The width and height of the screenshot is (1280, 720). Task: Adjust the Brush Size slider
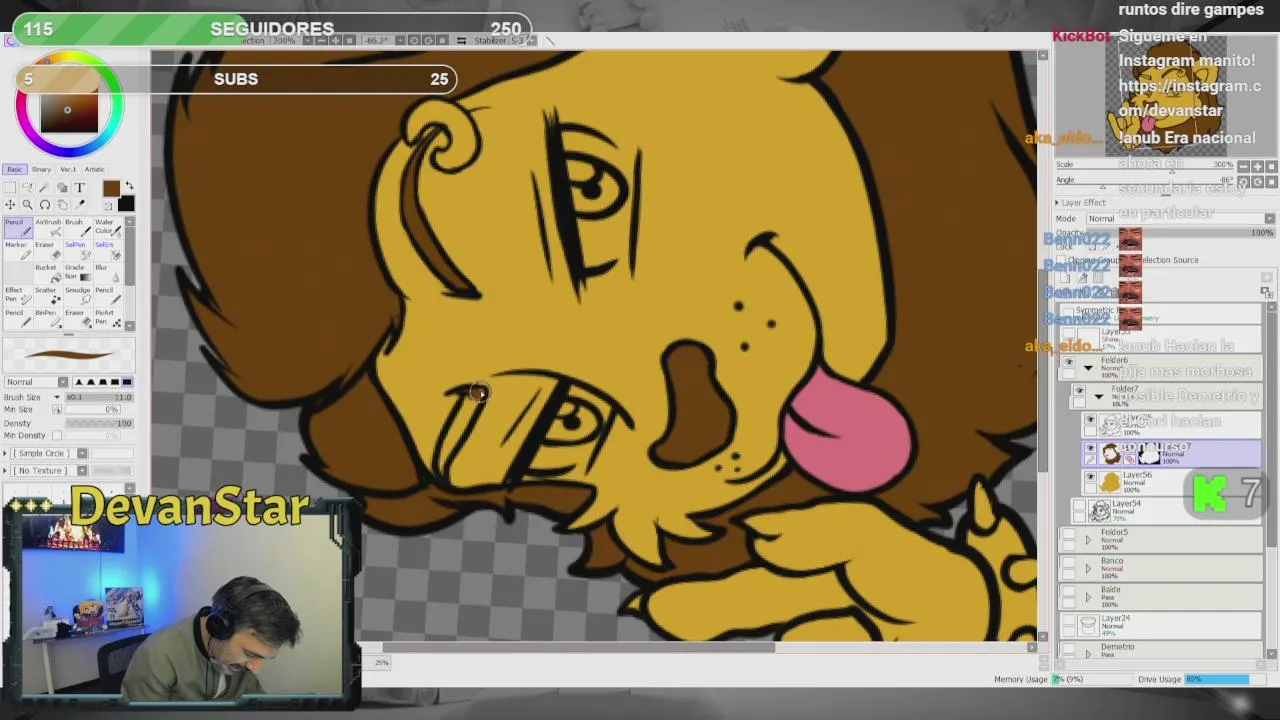[x=98, y=397]
